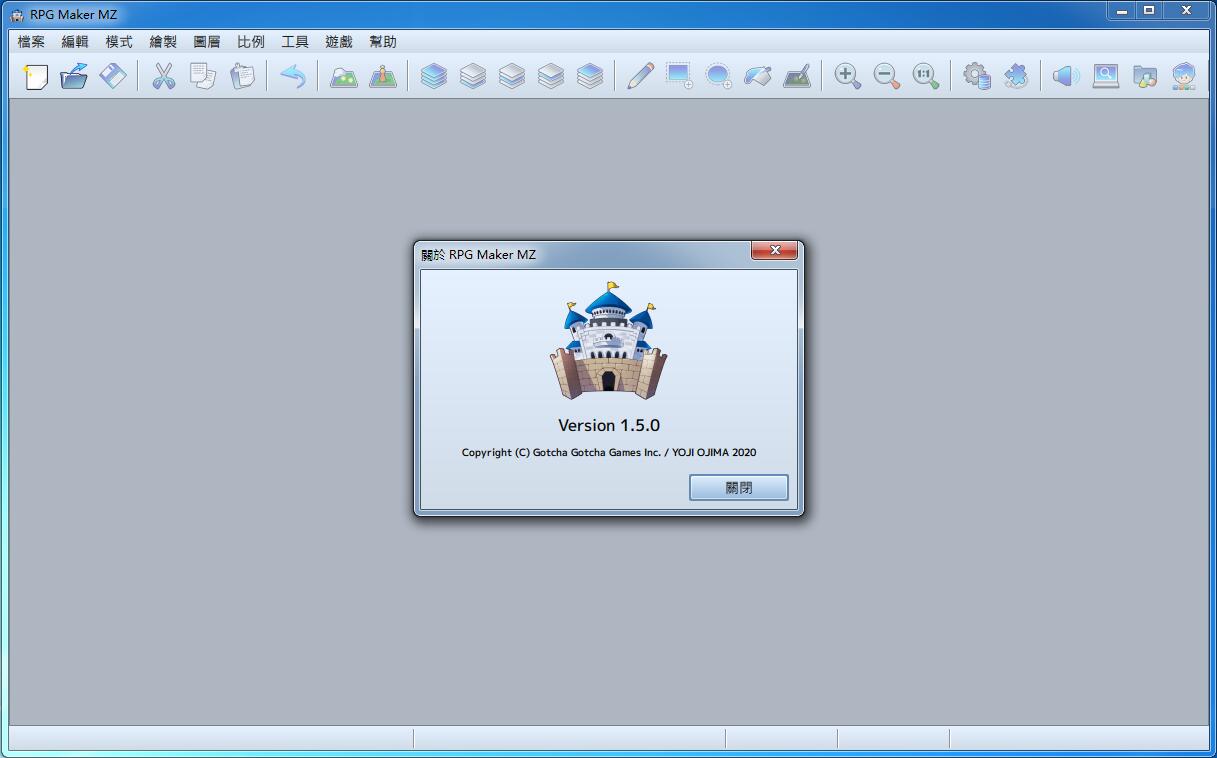Select the Flood Fill tool
The width and height of the screenshot is (1217, 758).
click(x=757, y=76)
